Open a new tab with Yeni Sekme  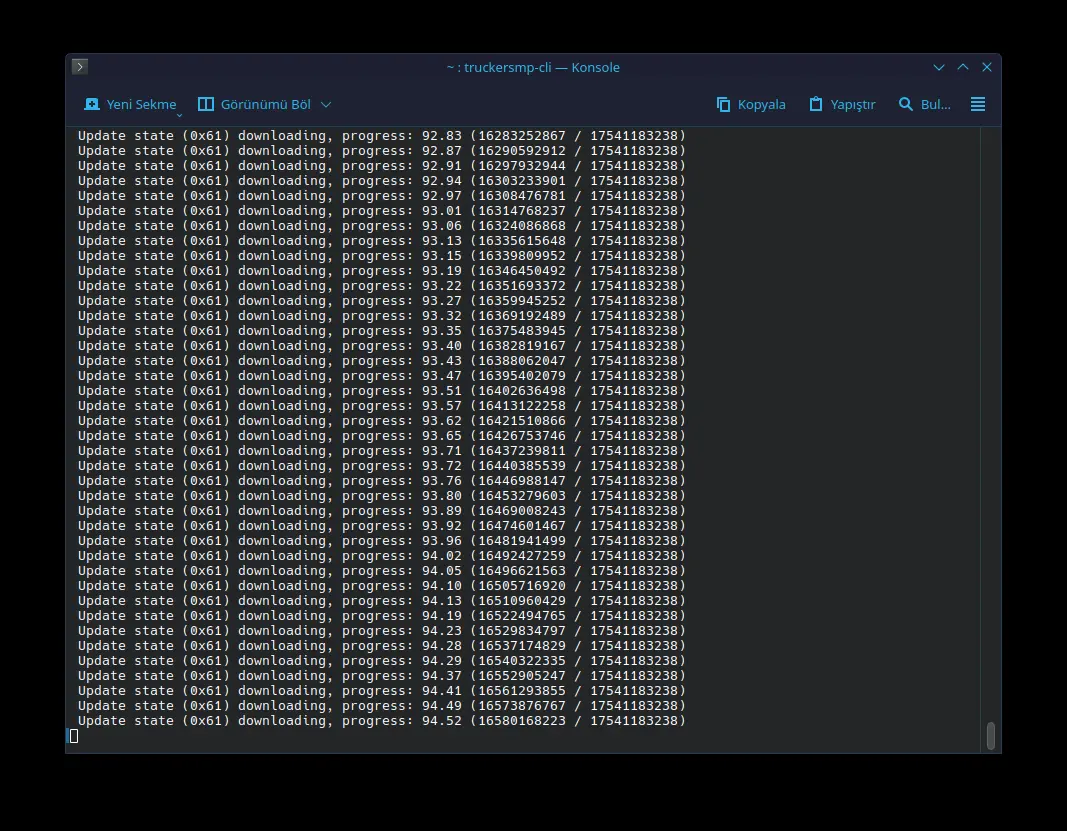(x=129, y=104)
